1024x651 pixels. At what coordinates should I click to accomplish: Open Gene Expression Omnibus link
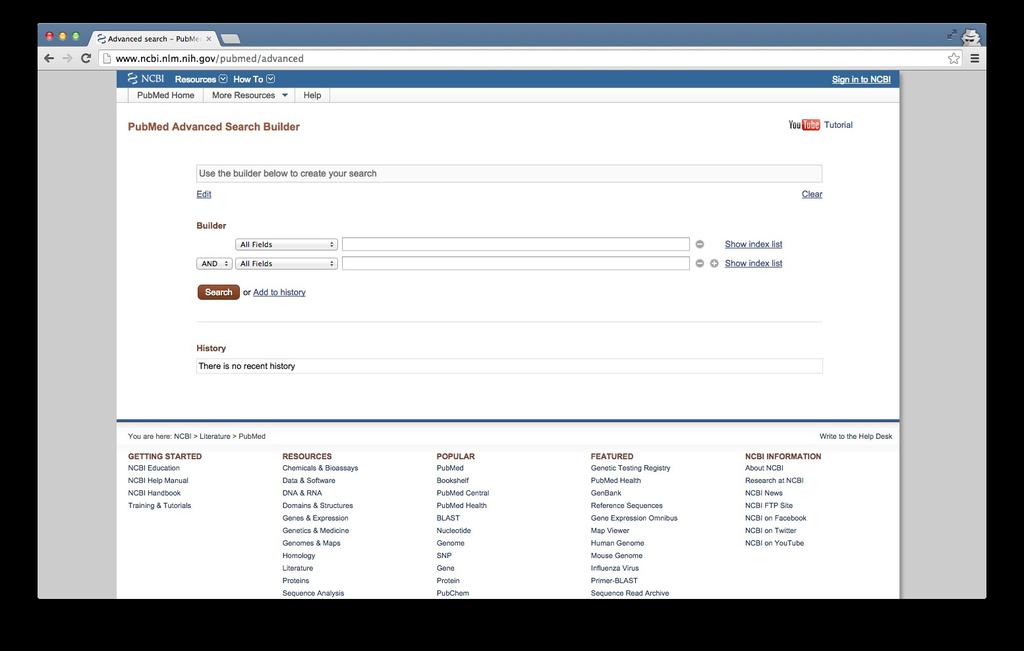pos(634,518)
